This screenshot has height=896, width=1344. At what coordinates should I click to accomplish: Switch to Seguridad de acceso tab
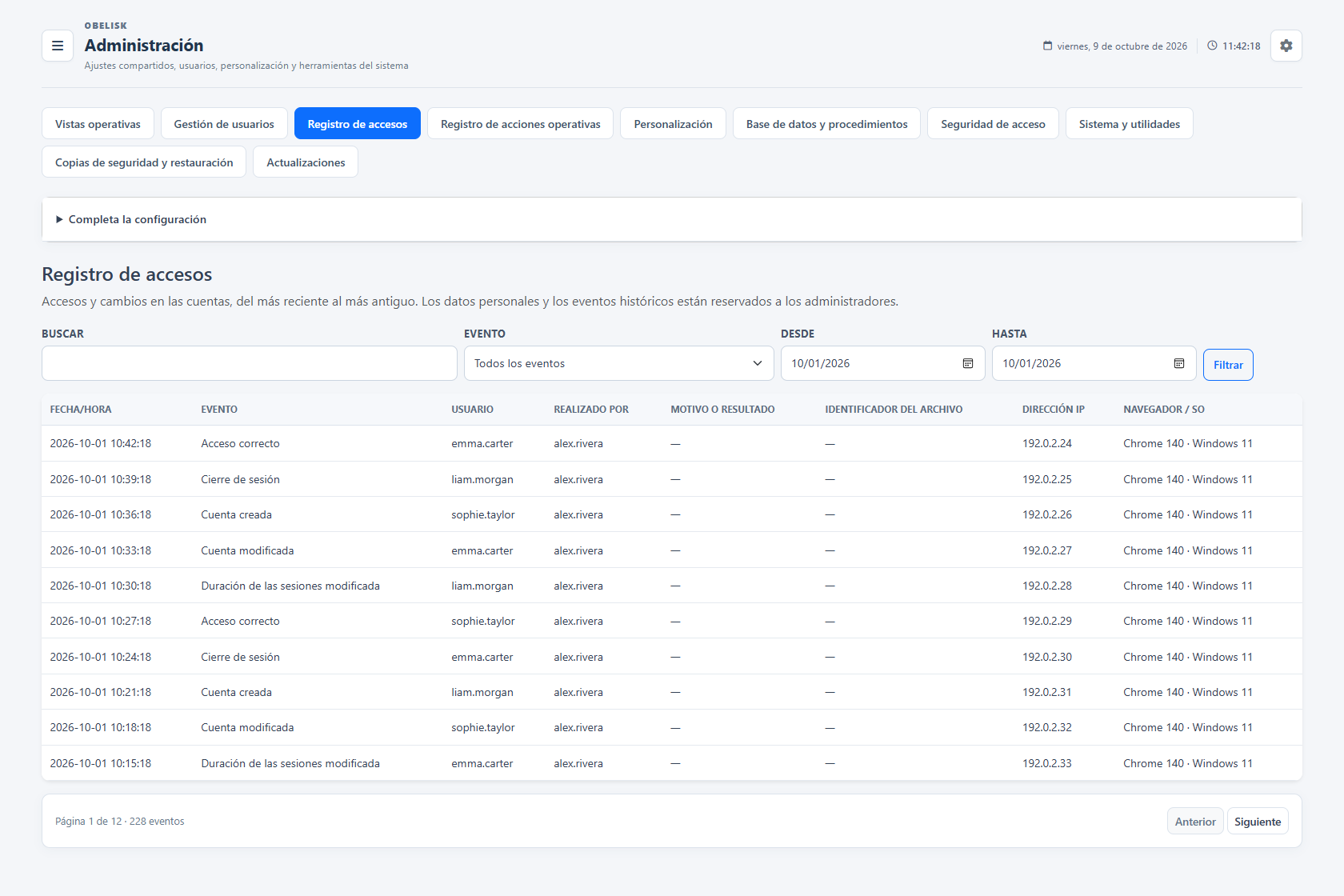pos(993,124)
